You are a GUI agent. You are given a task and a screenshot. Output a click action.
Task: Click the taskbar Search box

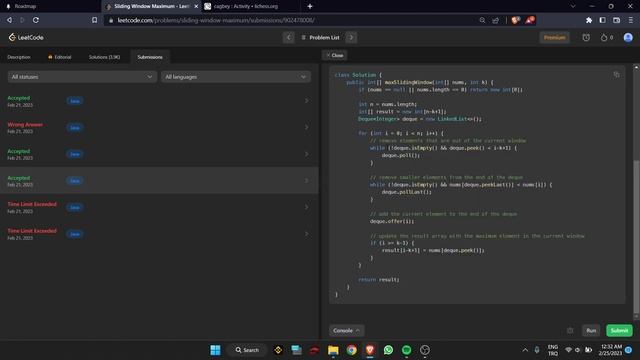pos(247,350)
